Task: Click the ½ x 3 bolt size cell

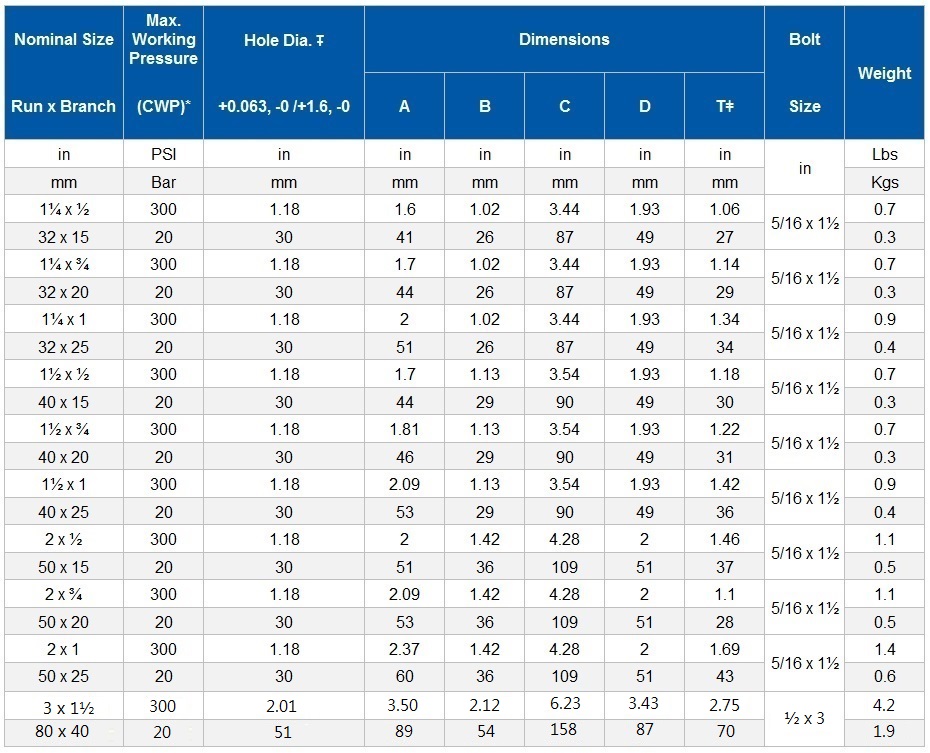Action: click(804, 718)
